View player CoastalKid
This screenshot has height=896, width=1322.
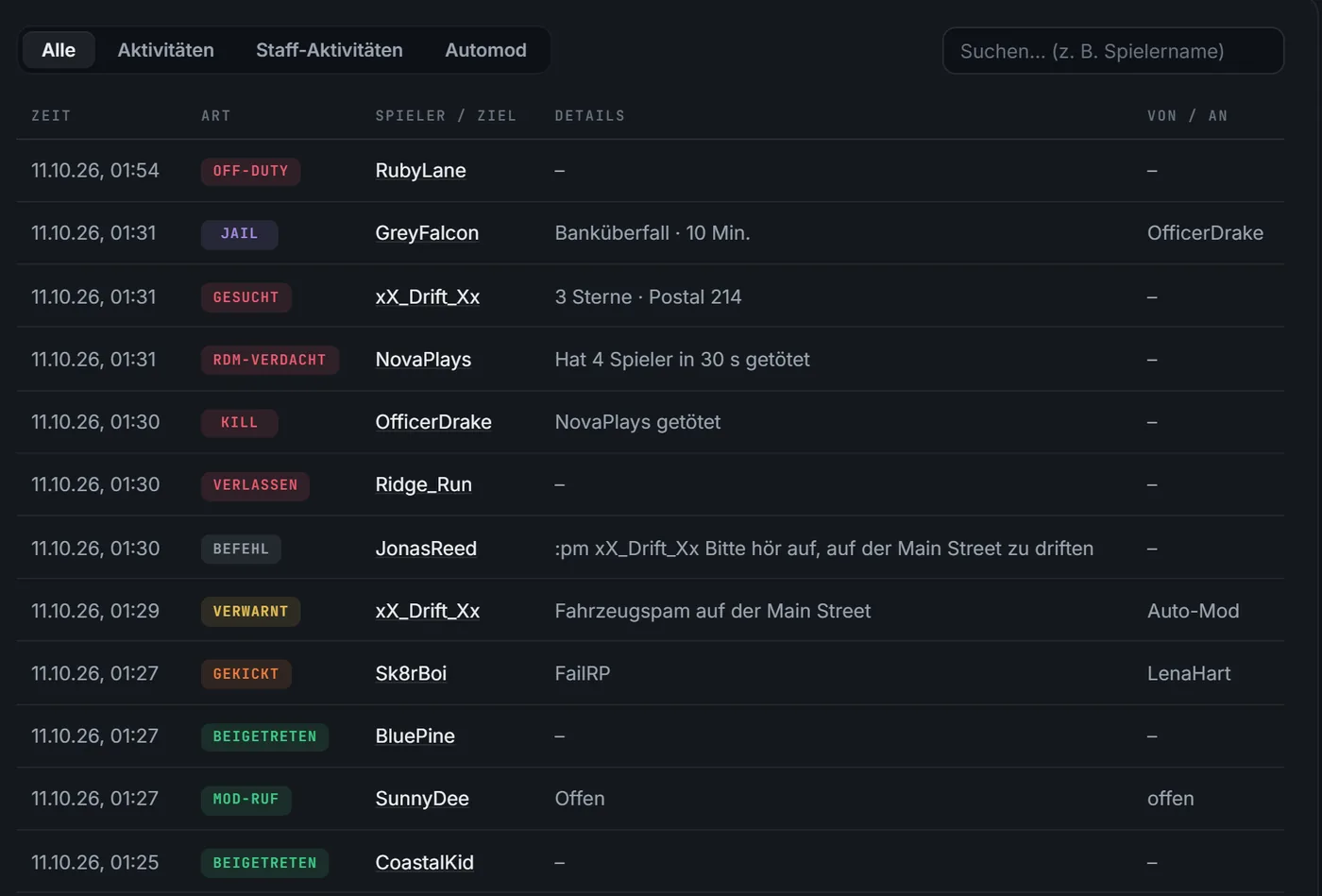(424, 863)
